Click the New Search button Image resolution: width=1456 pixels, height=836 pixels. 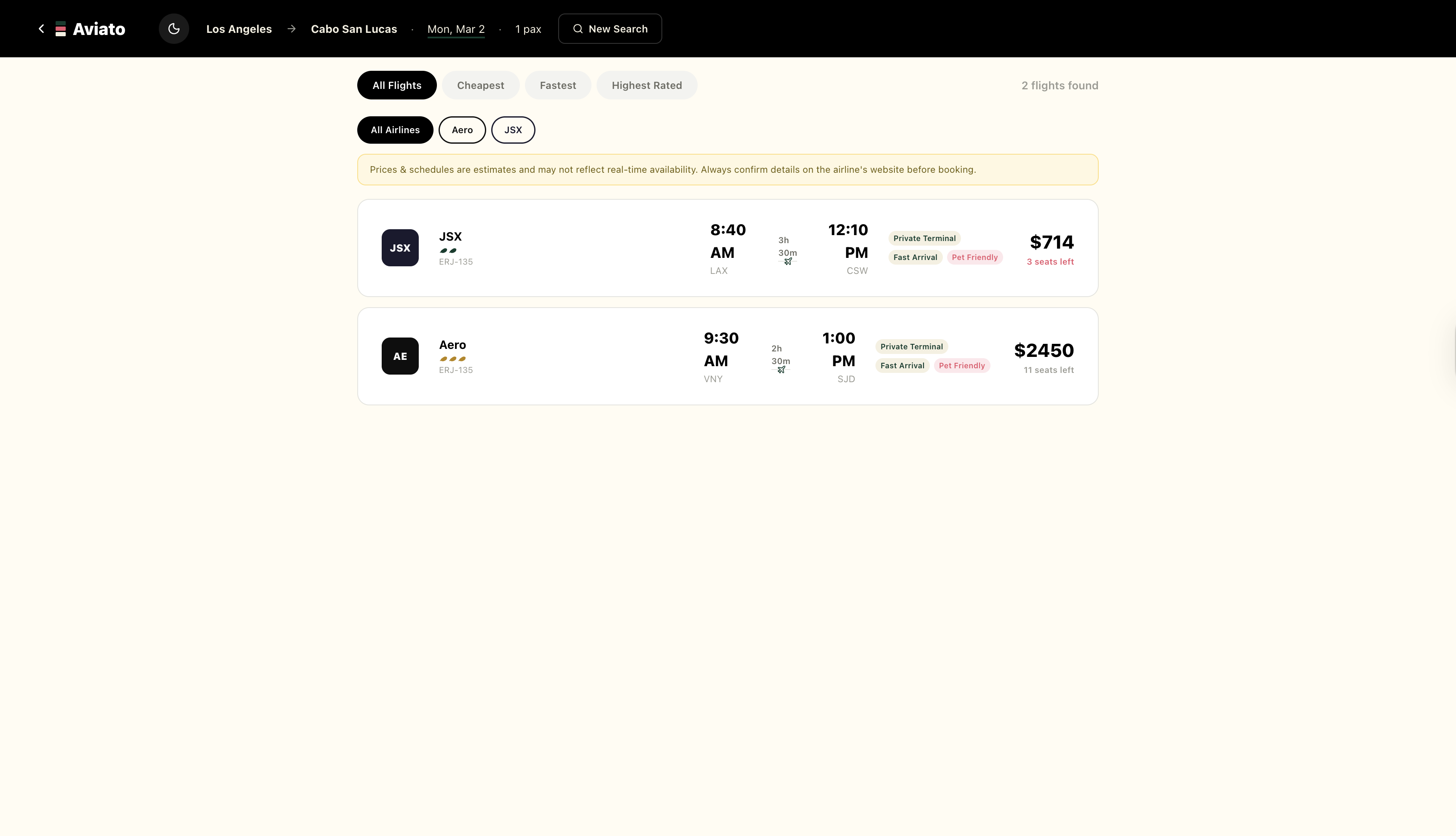pyautogui.click(x=610, y=28)
